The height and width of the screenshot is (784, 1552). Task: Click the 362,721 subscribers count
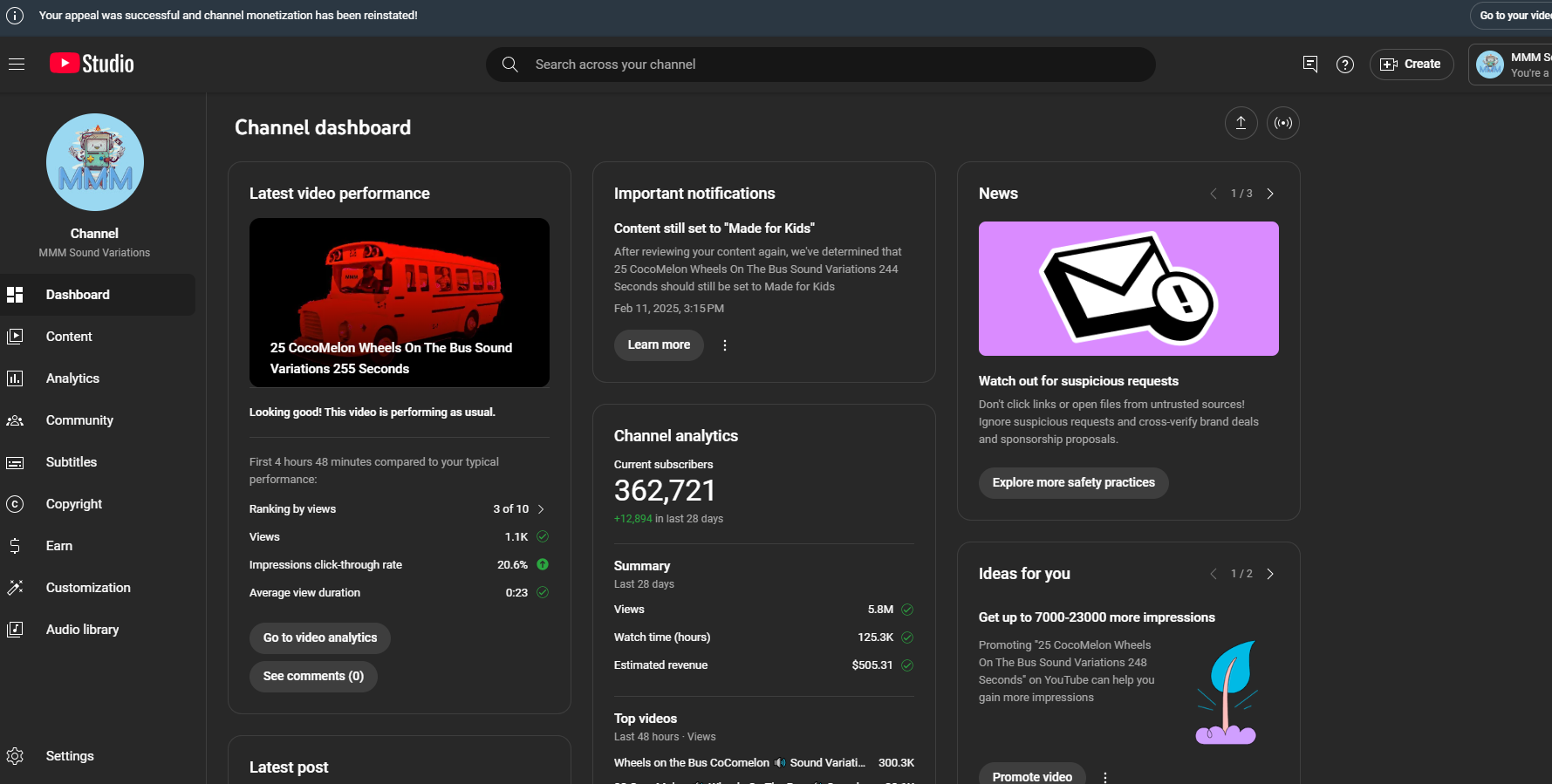[665, 491]
